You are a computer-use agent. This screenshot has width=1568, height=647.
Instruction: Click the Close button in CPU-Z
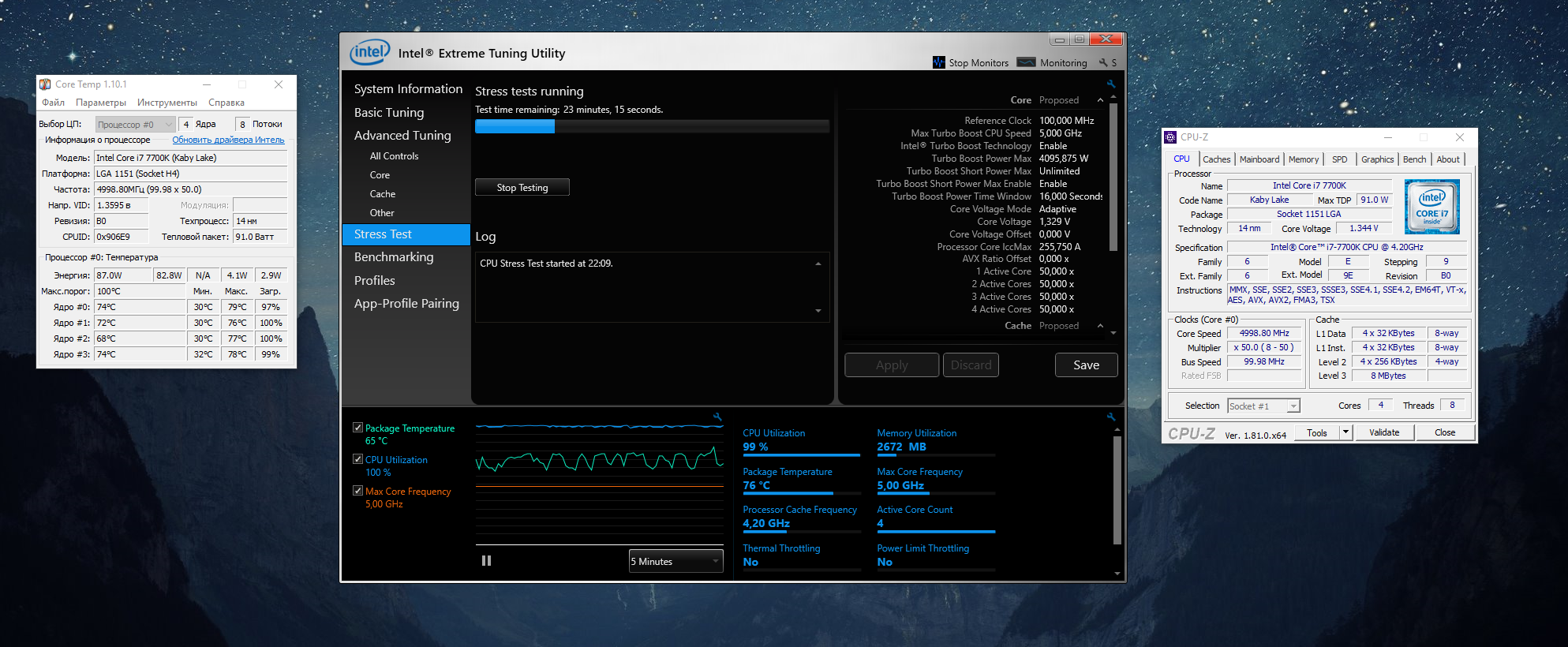(x=1445, y=432)
